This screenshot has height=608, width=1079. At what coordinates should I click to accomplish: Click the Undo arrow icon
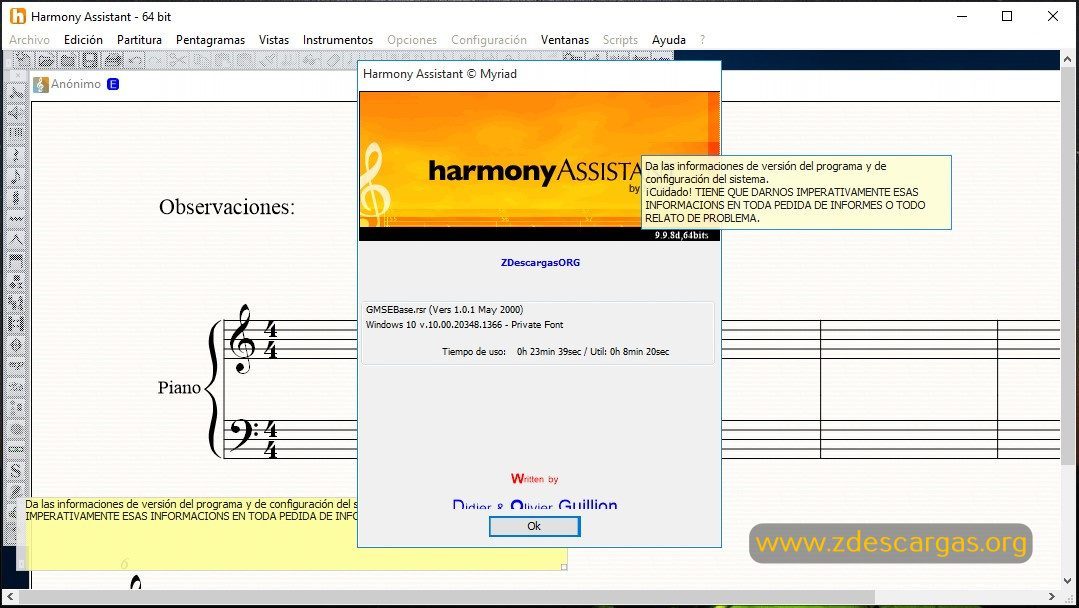point(135,61)
